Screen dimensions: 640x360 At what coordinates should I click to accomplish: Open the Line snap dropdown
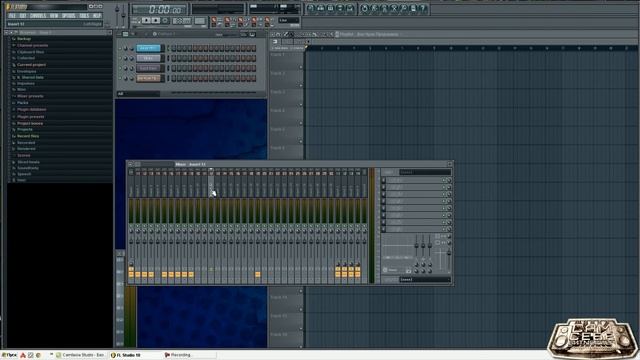point(289,20)
